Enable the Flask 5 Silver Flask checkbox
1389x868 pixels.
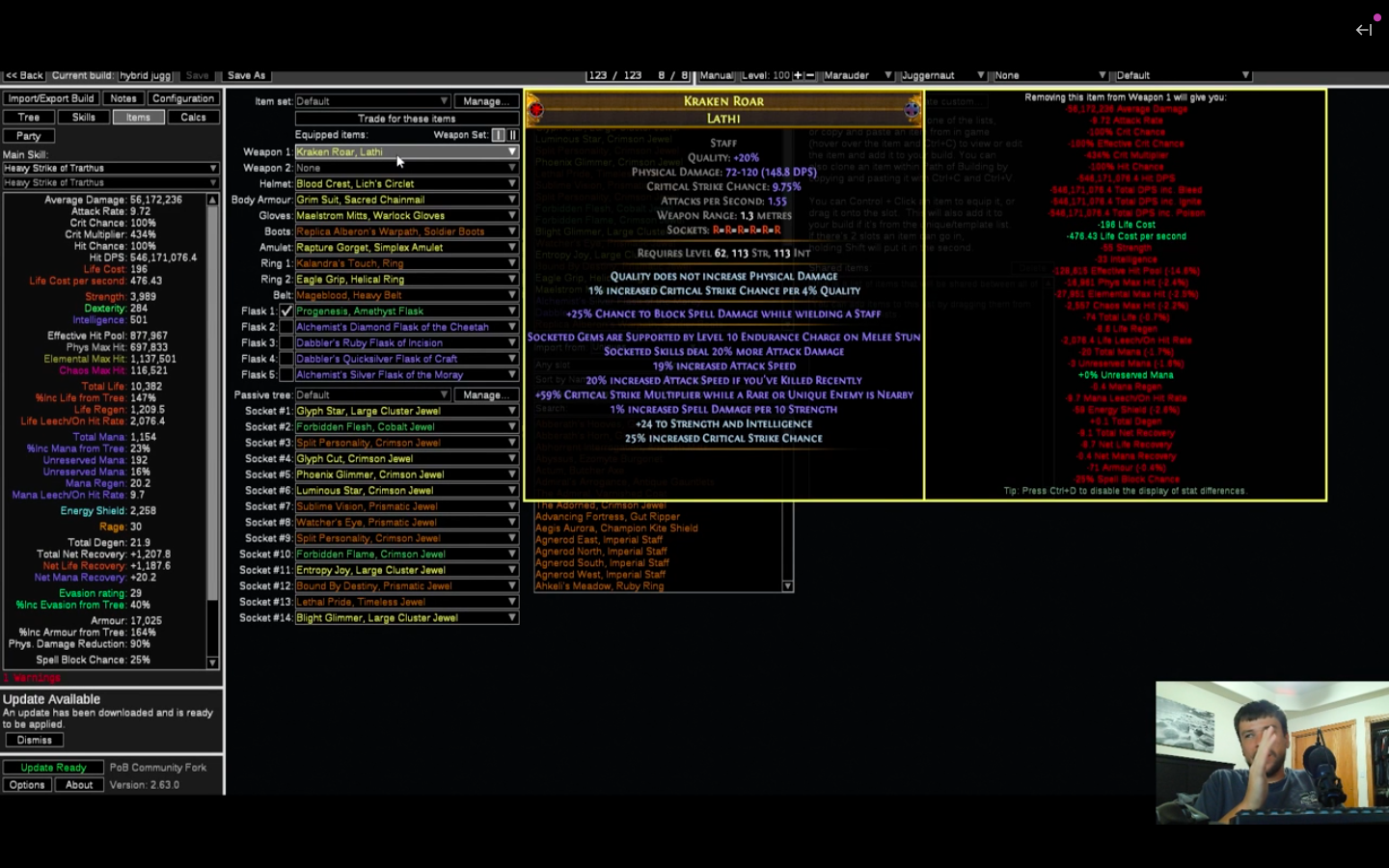coord(286,375)
